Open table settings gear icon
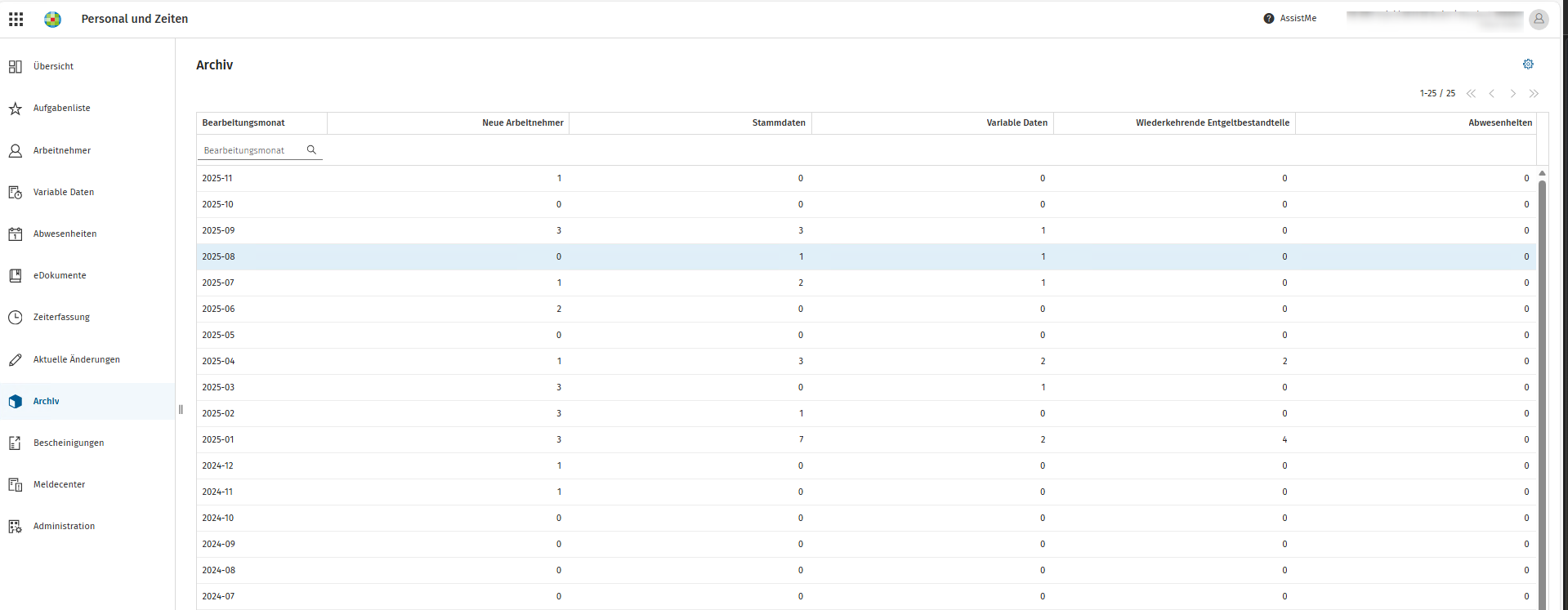1568x610 pixels. tap(1528, 64)
